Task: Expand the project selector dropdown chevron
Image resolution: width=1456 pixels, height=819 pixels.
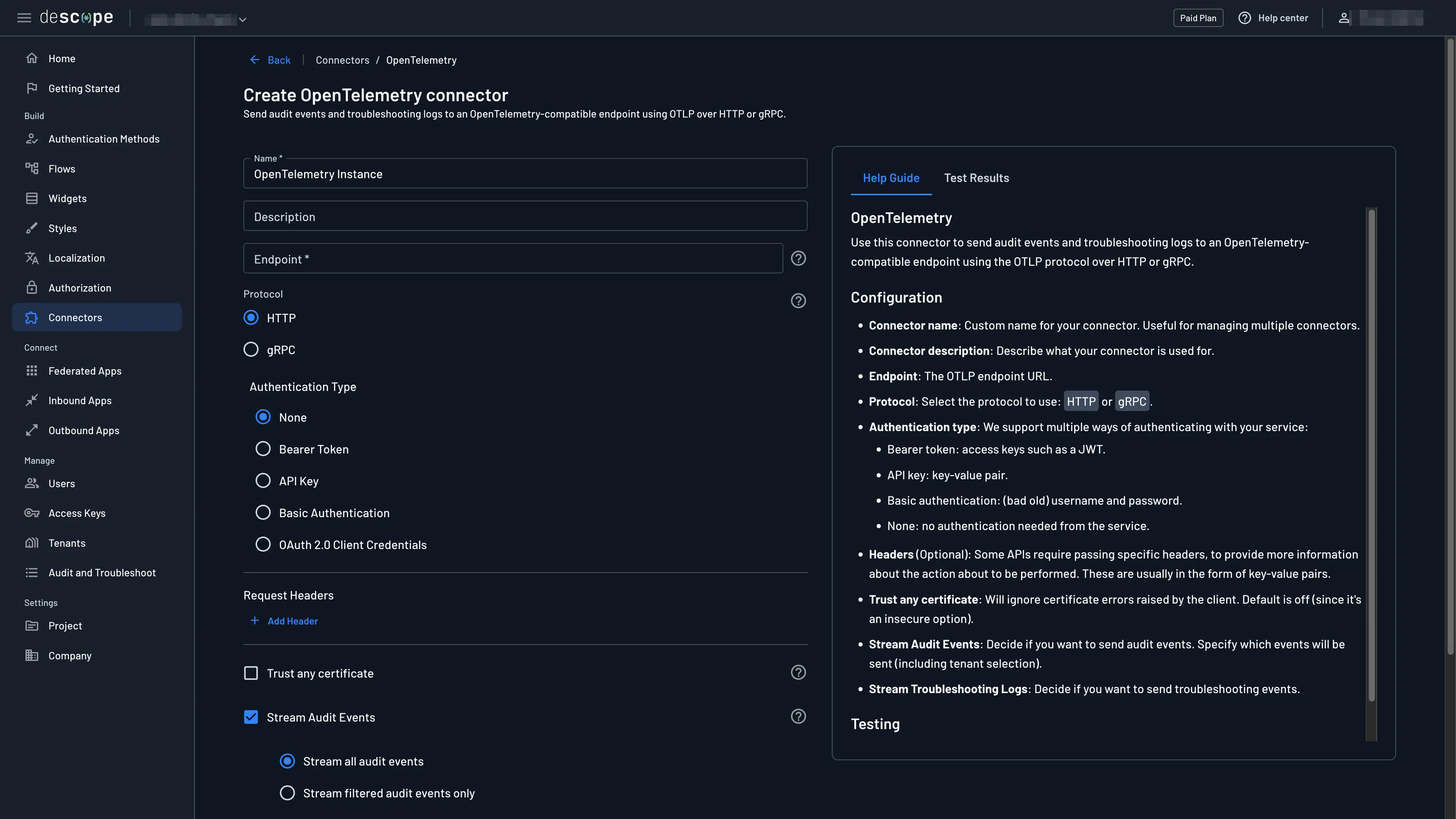Action: (243, 20)
